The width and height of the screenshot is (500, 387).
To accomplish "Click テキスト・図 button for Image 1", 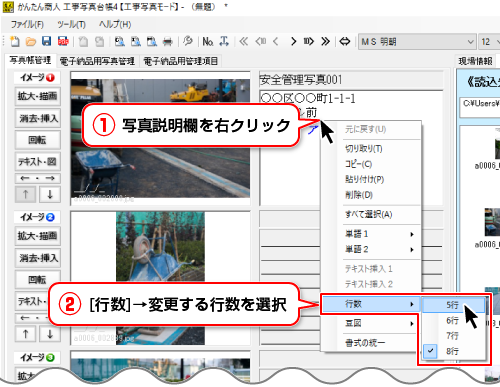I will 38,162.
